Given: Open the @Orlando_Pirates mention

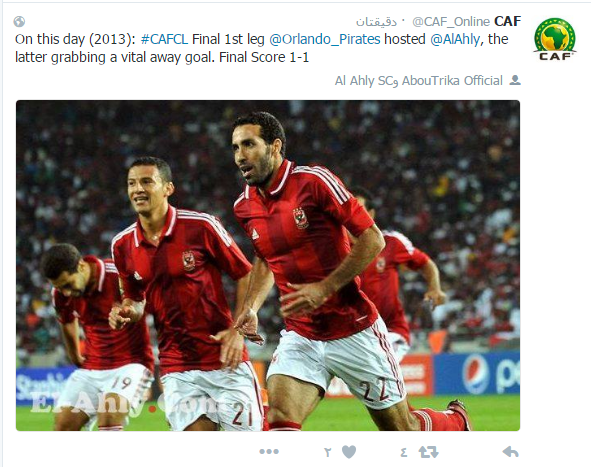Looking at the screenshot, I should pos(325,39).
